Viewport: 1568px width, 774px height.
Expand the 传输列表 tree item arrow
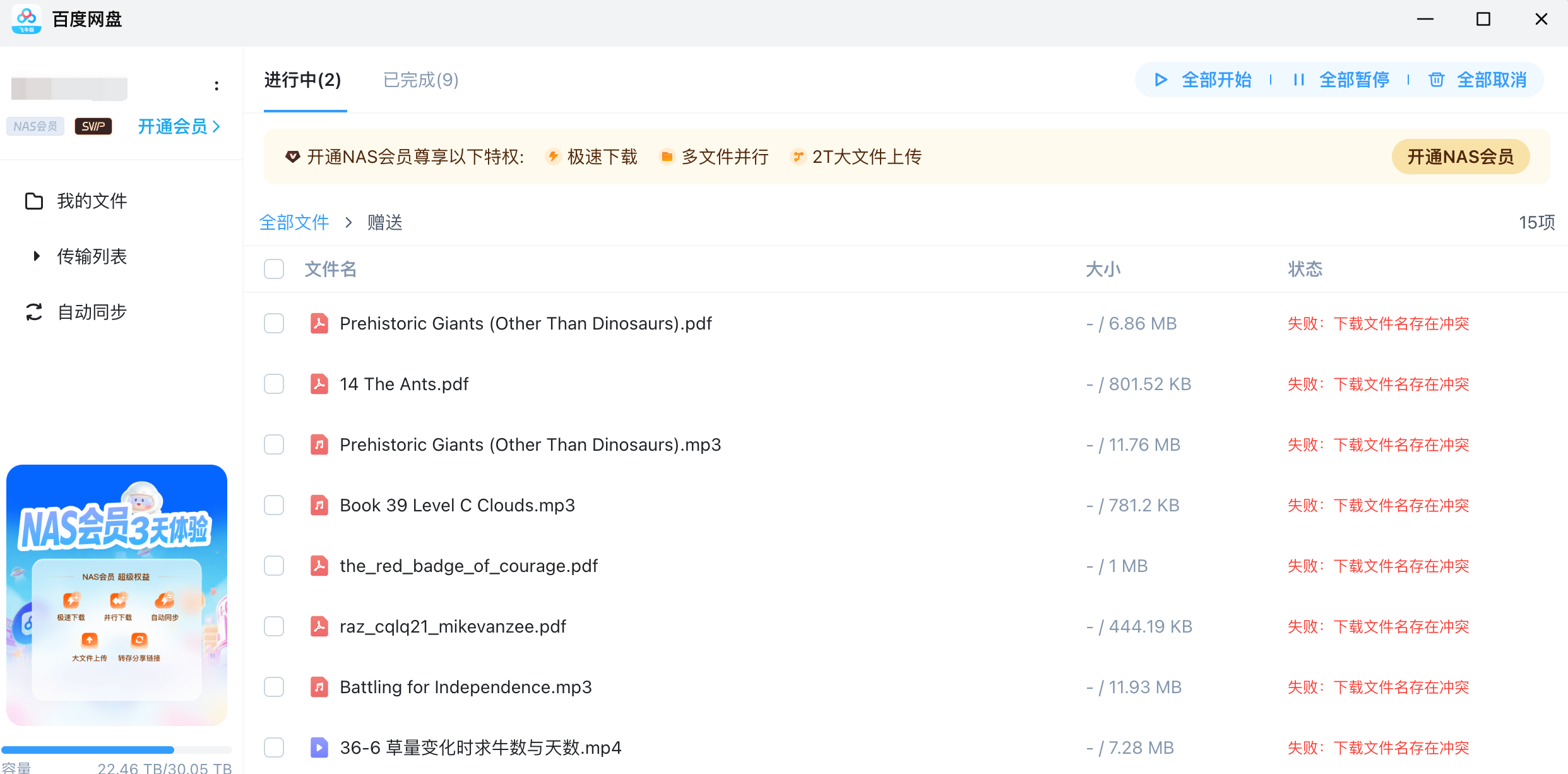click(37, 256)
